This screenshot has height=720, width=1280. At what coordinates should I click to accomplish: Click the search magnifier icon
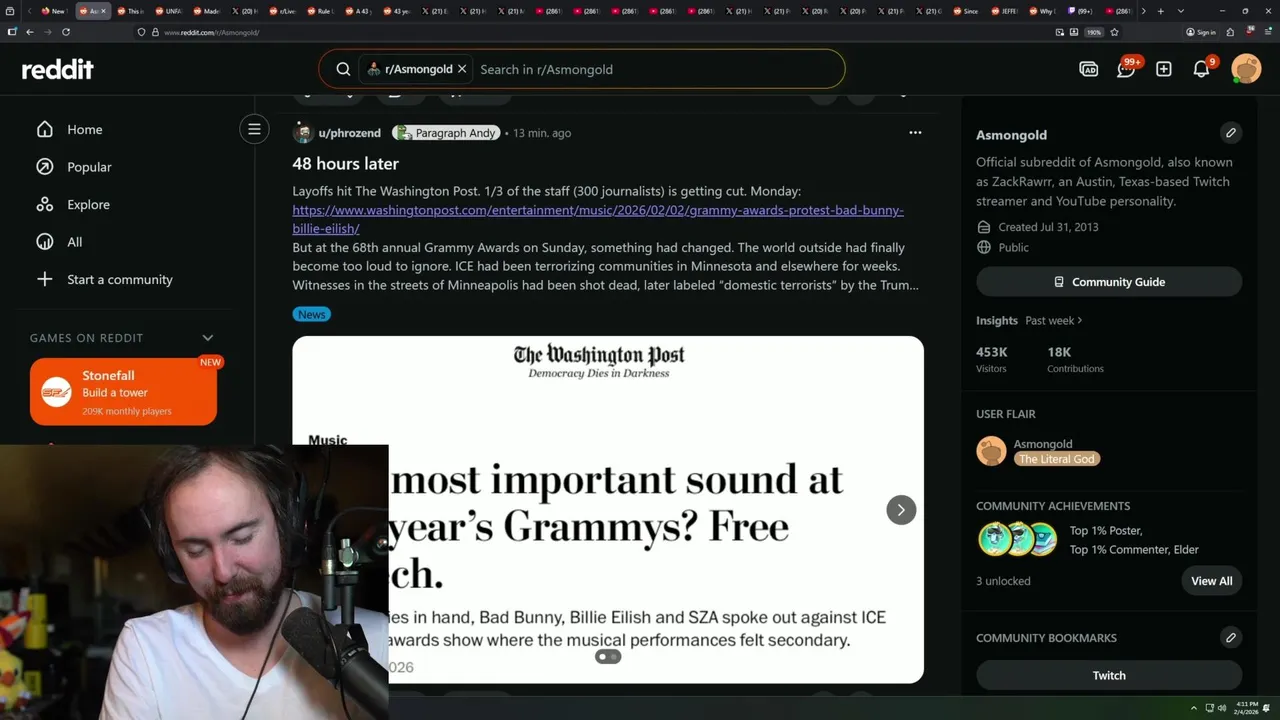pyautogui.click(x=343, y=69)
